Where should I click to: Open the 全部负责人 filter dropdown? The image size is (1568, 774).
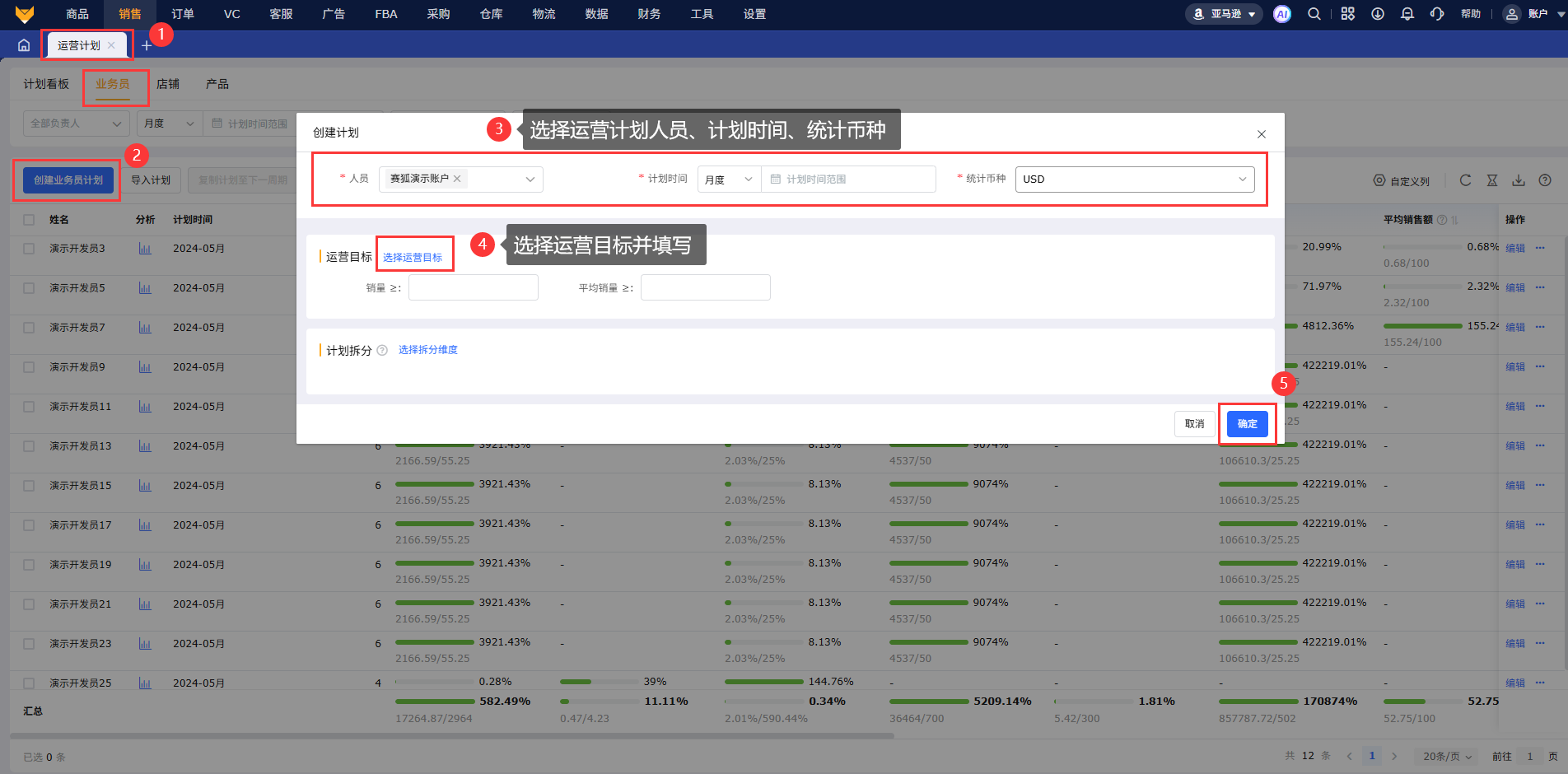click(76, 124)
